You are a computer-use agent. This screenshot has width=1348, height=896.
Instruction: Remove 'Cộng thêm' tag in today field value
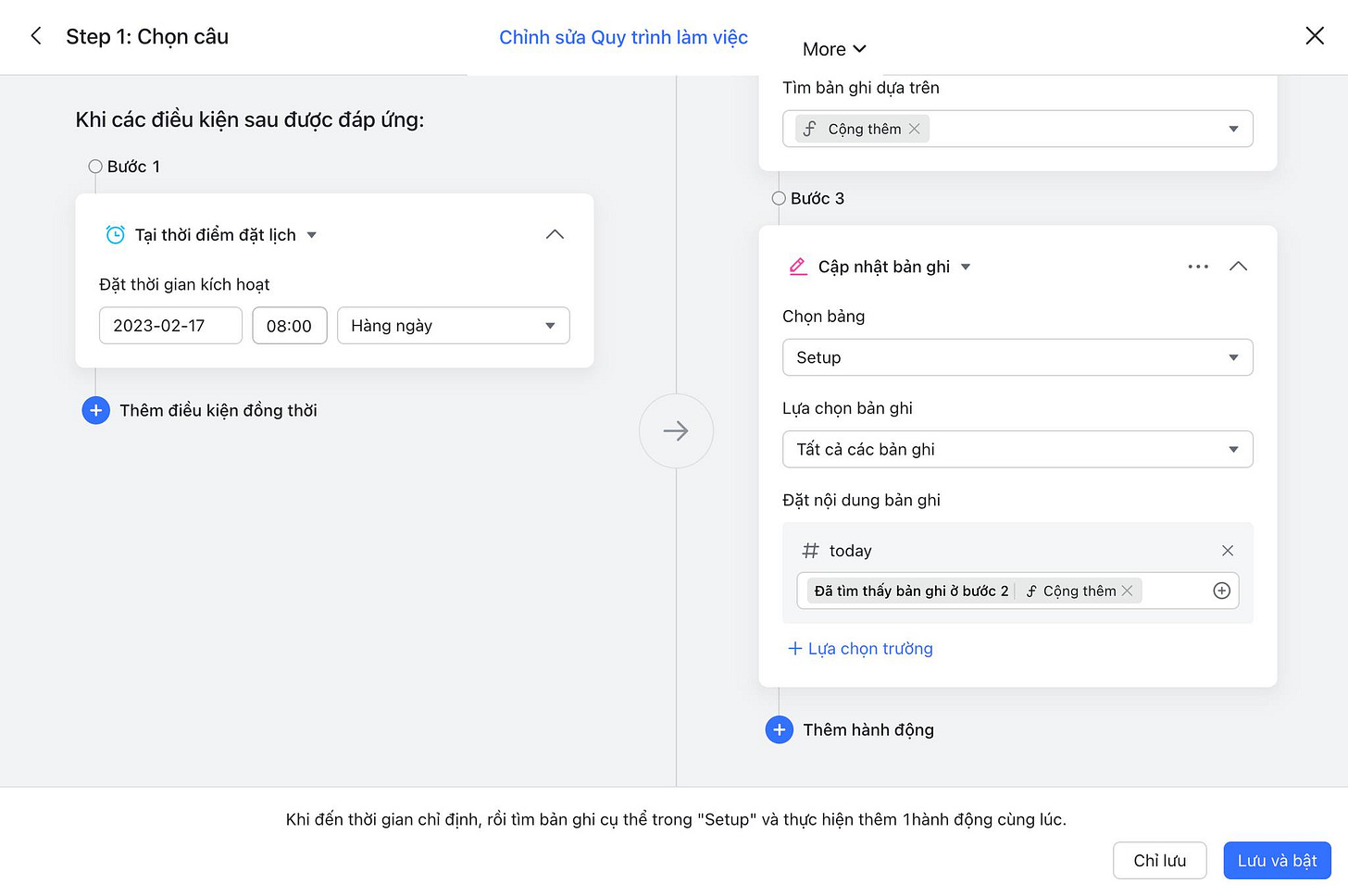point(1128,591)
